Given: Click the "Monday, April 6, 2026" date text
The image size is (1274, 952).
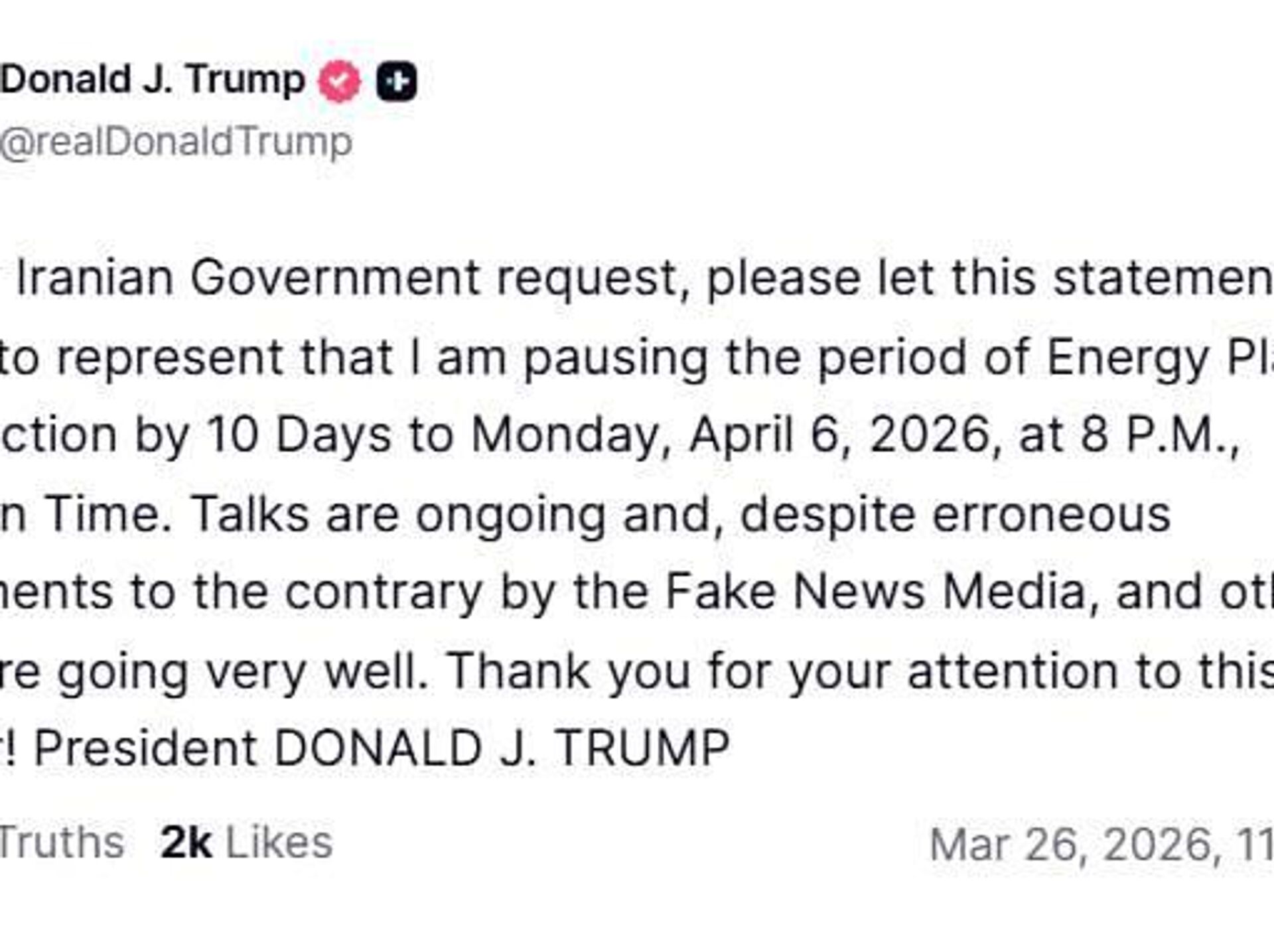Looking at the screenshot, I should tap(730, 435).
